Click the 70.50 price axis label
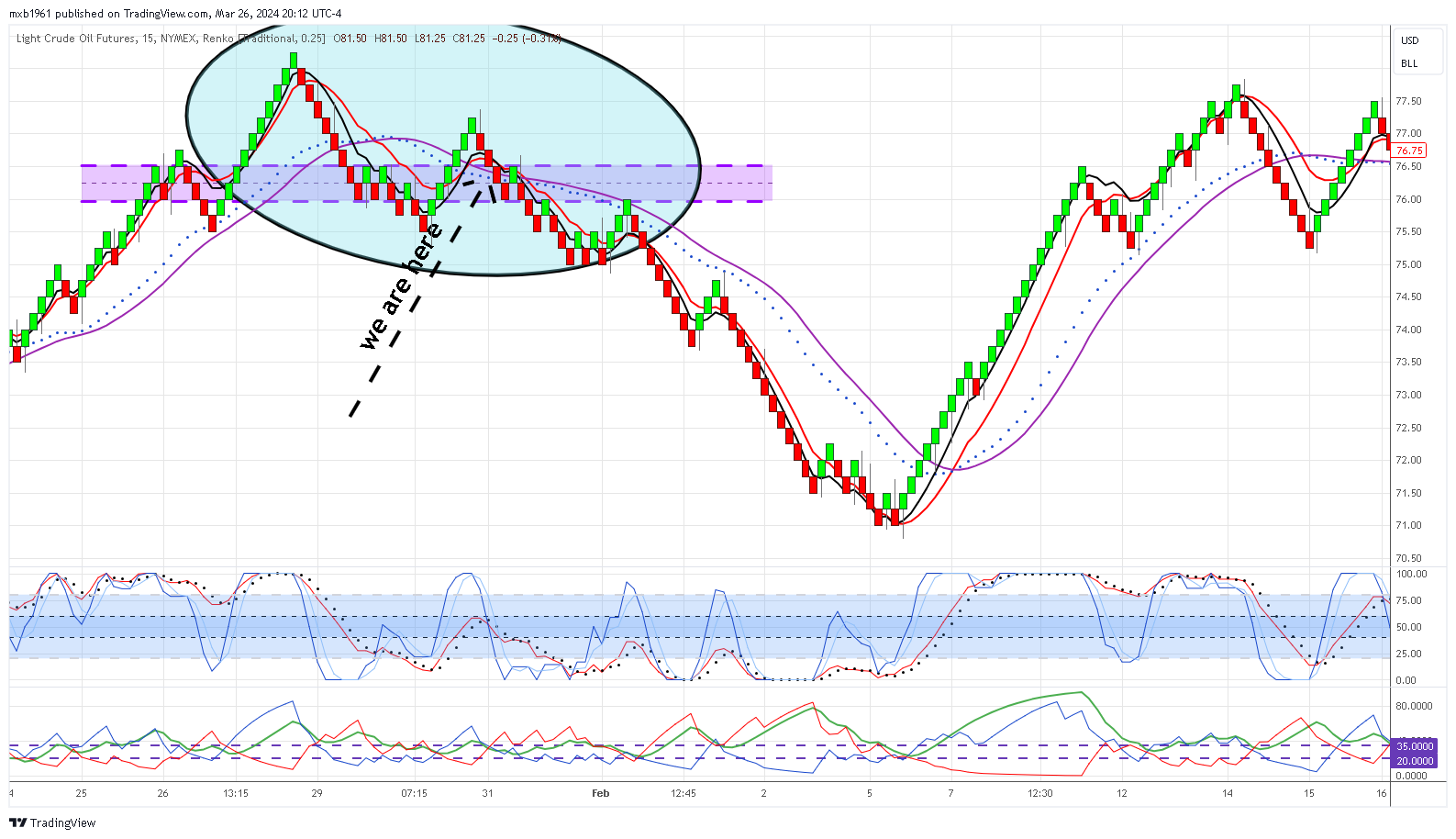 pos(1408,558)
